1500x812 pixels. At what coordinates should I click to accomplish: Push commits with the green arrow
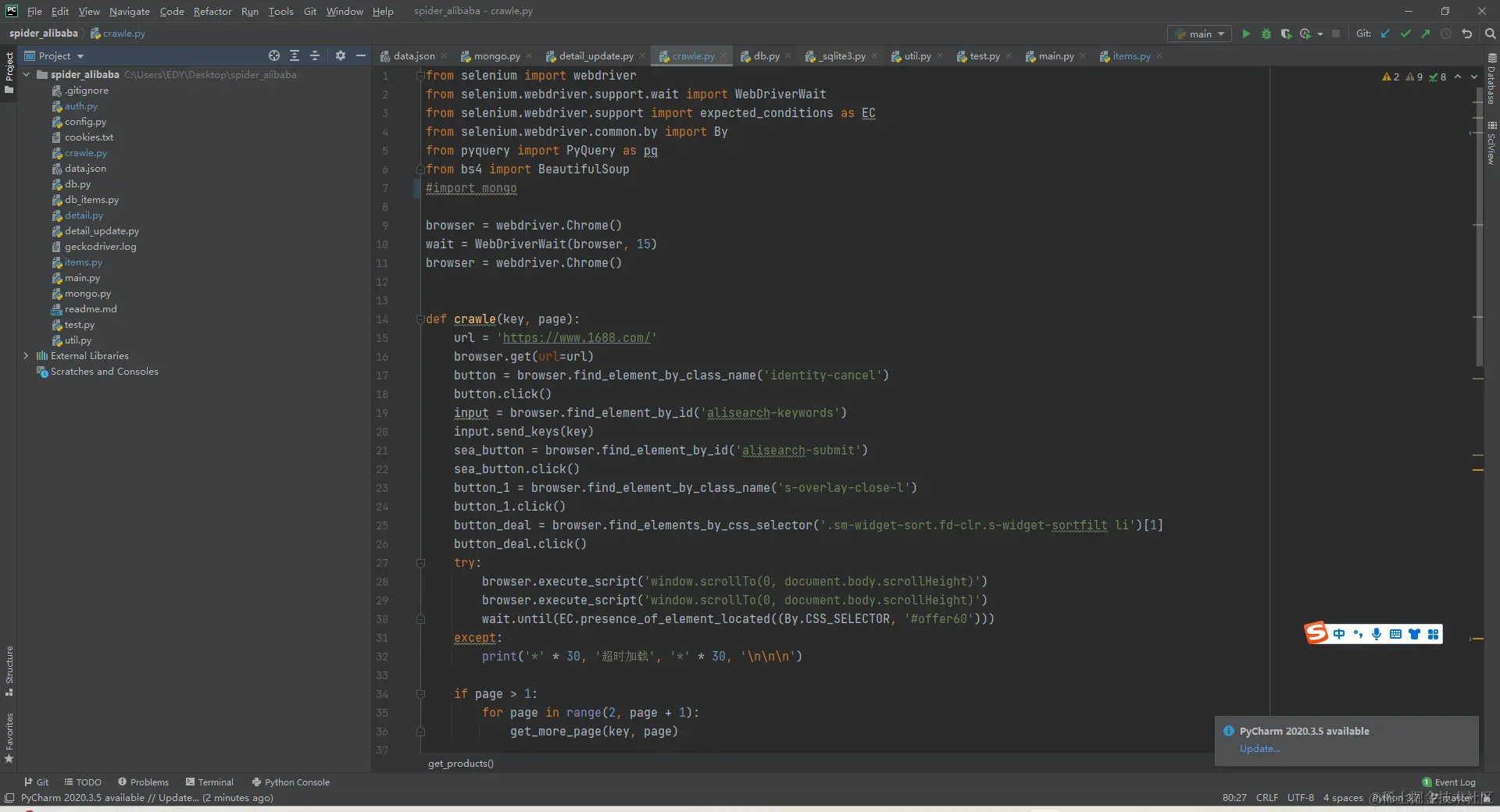click(x=1426, y=34)
